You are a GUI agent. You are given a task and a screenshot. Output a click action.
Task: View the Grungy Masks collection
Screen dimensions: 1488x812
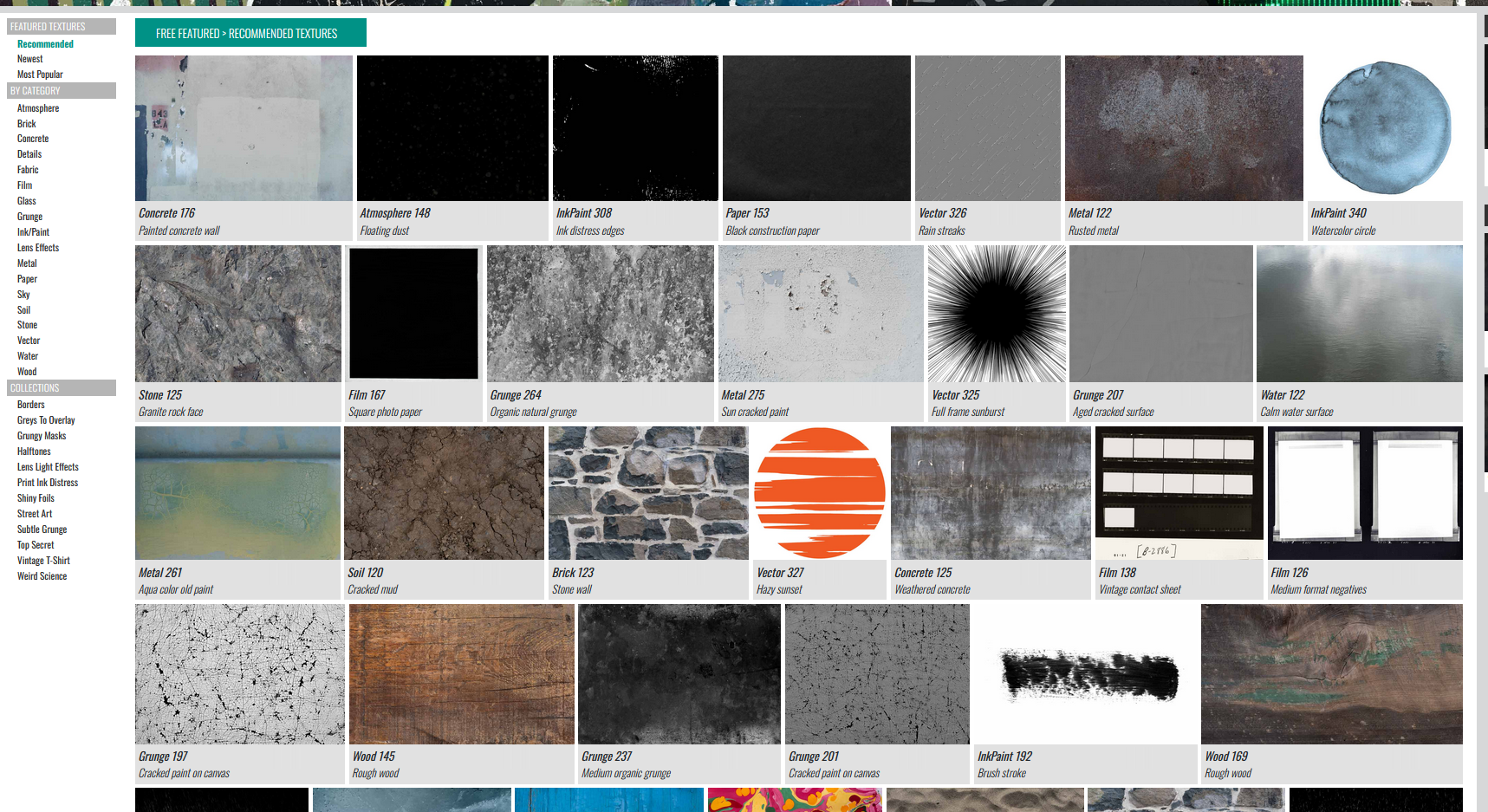click(x=42, y=436)
